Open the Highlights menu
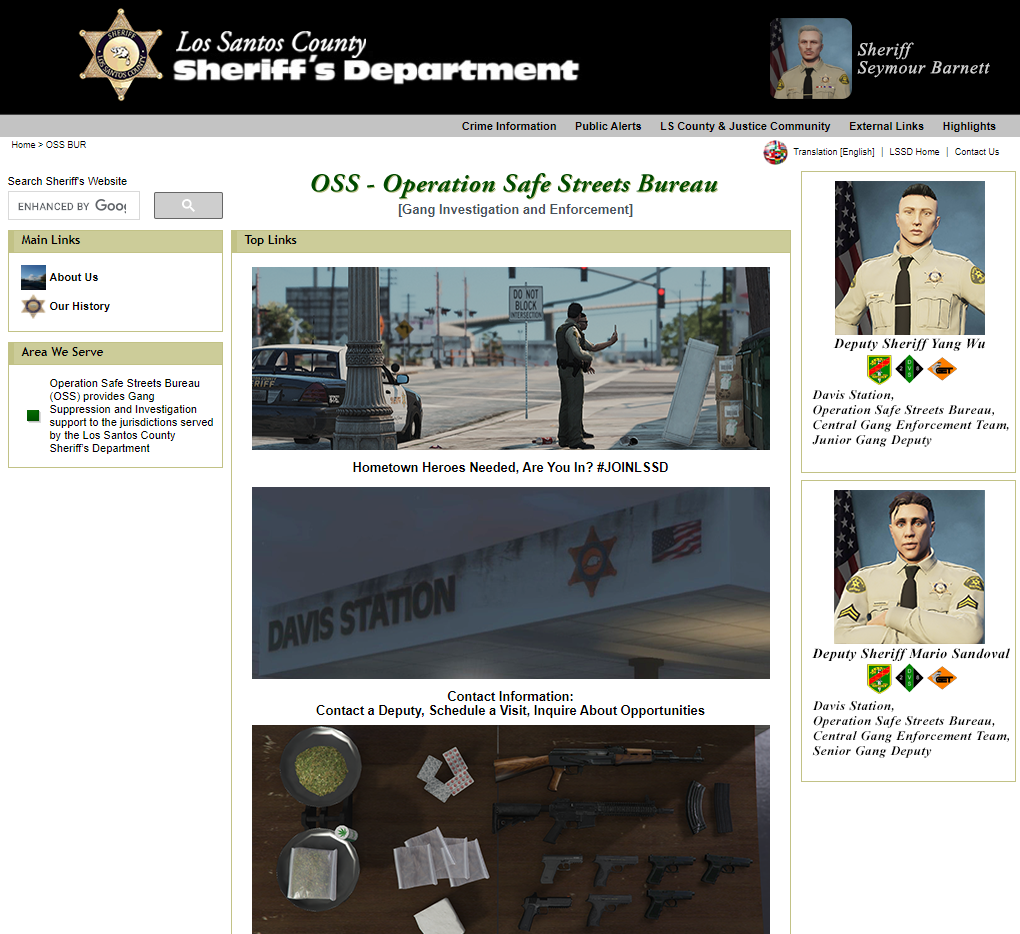Viewport: 1020px width, 934px height. click(969, 126)
